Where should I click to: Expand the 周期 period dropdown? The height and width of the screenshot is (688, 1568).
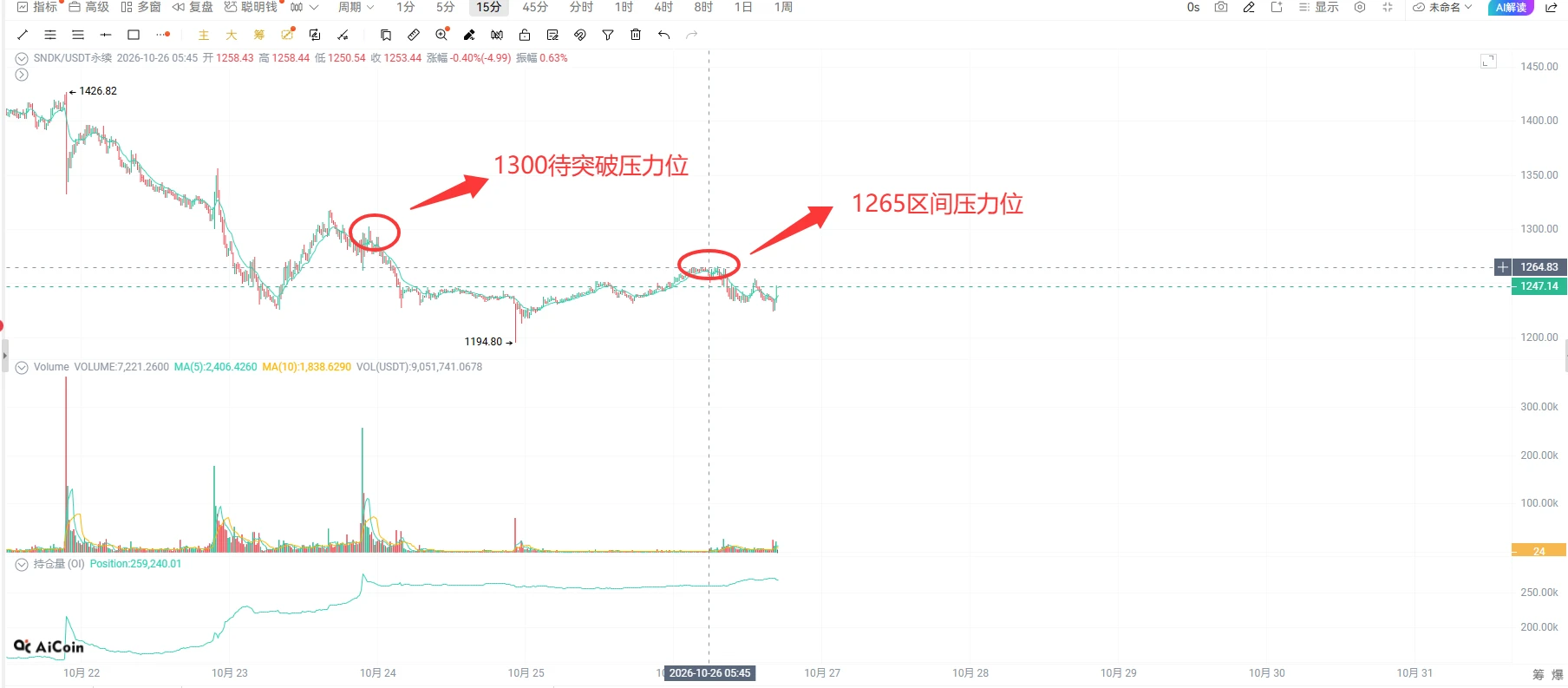pyautogui.click(x=356, y=7)
